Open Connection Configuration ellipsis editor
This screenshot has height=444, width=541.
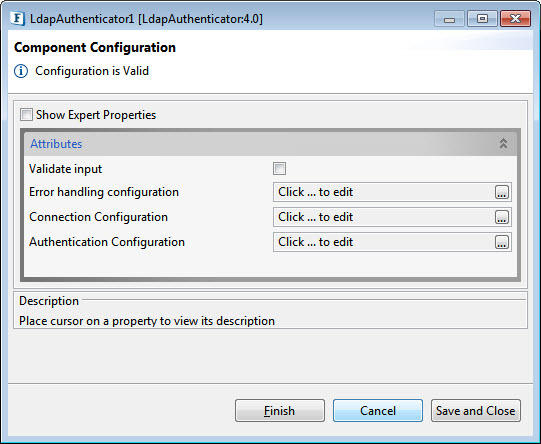click(502, 217)
